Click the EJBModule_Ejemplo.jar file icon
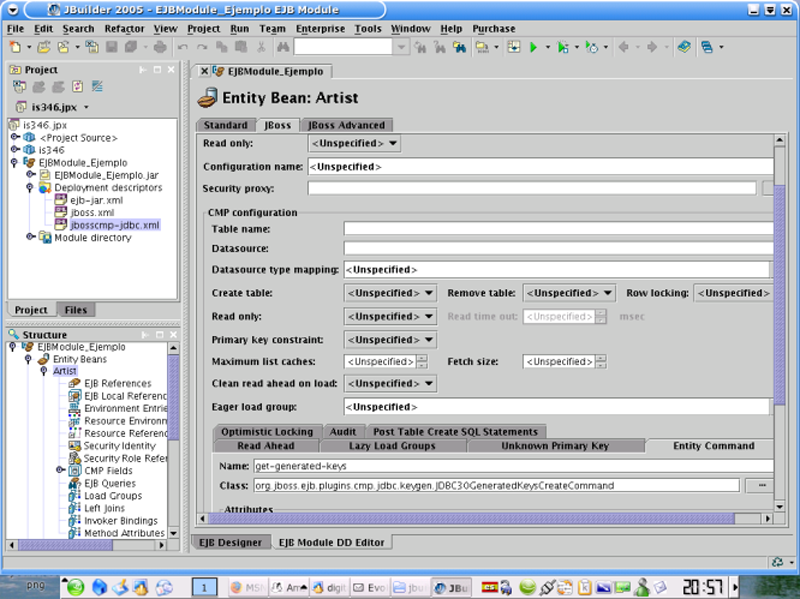Viewport: 800px width, 599px height. click(45, 175)
